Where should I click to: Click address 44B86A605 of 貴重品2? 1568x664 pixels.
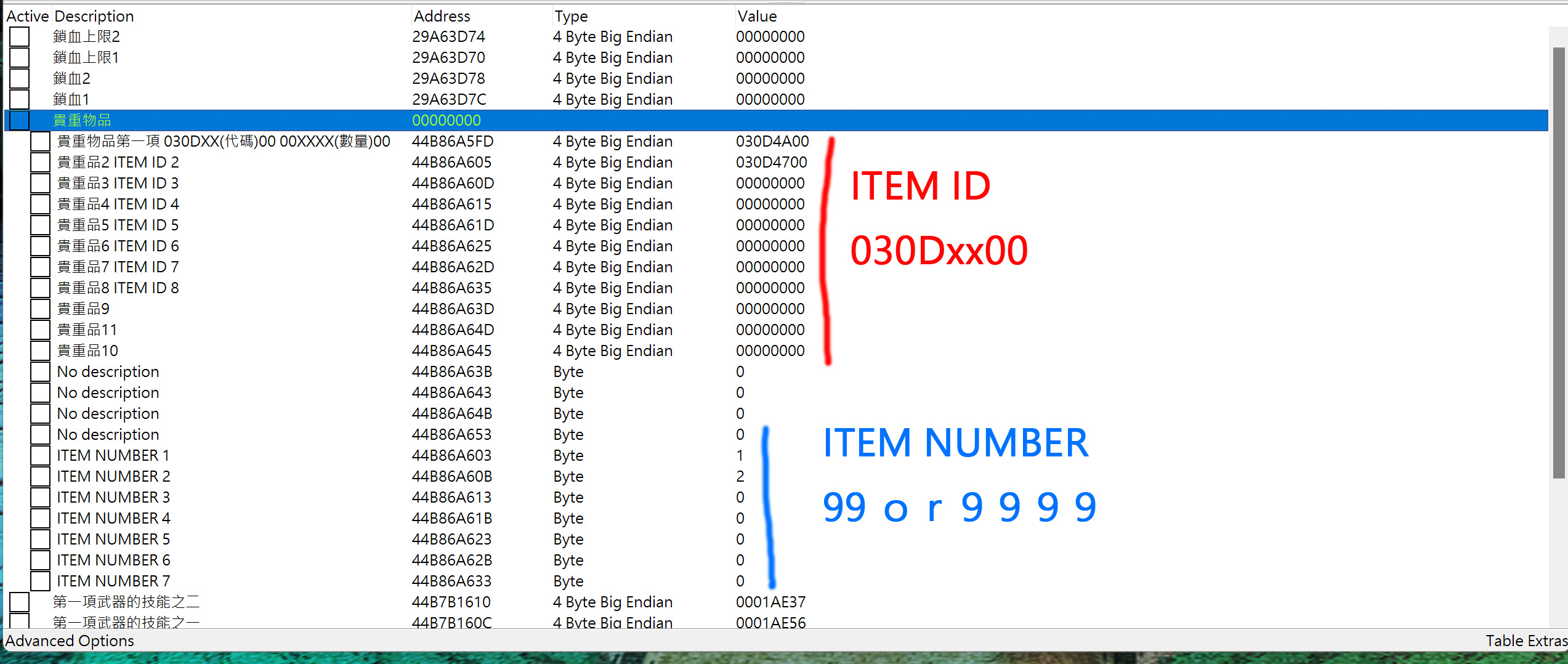point(451,163)
